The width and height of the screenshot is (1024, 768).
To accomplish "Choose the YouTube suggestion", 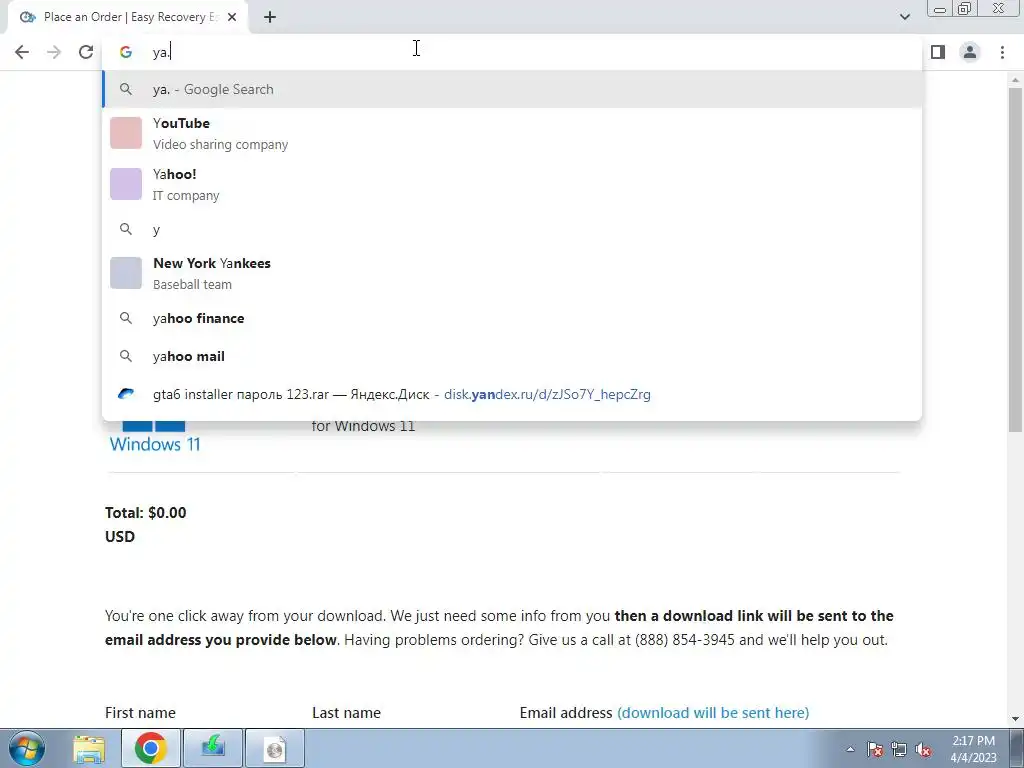I will click(x=512, y=133).
